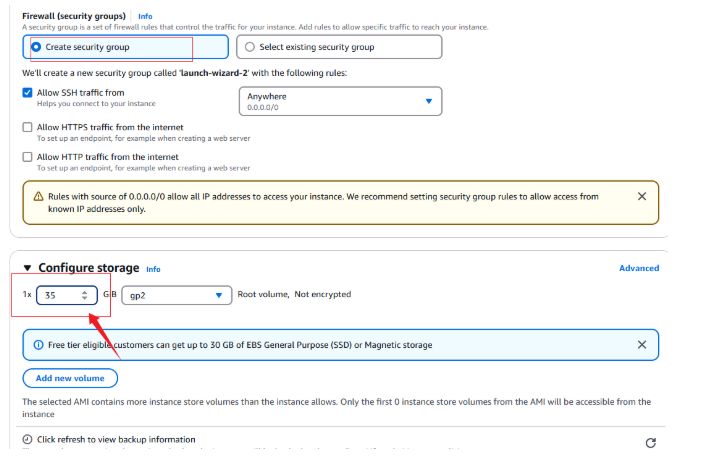Open the Configure storage Info link
702x457 pixels.
pos(153,269)
